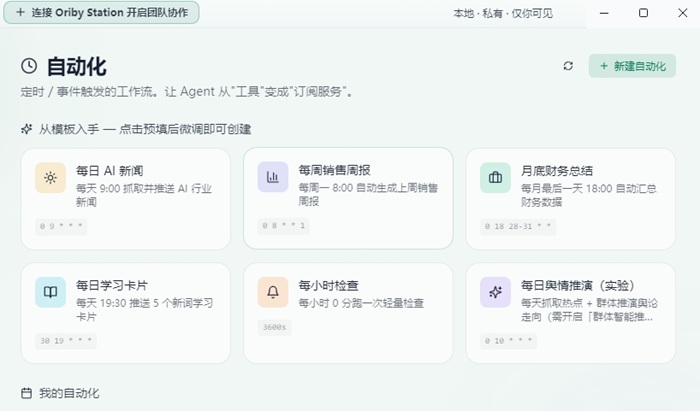
Task: Click the cron tag 0 9 * * *
Action: (61, 226)
